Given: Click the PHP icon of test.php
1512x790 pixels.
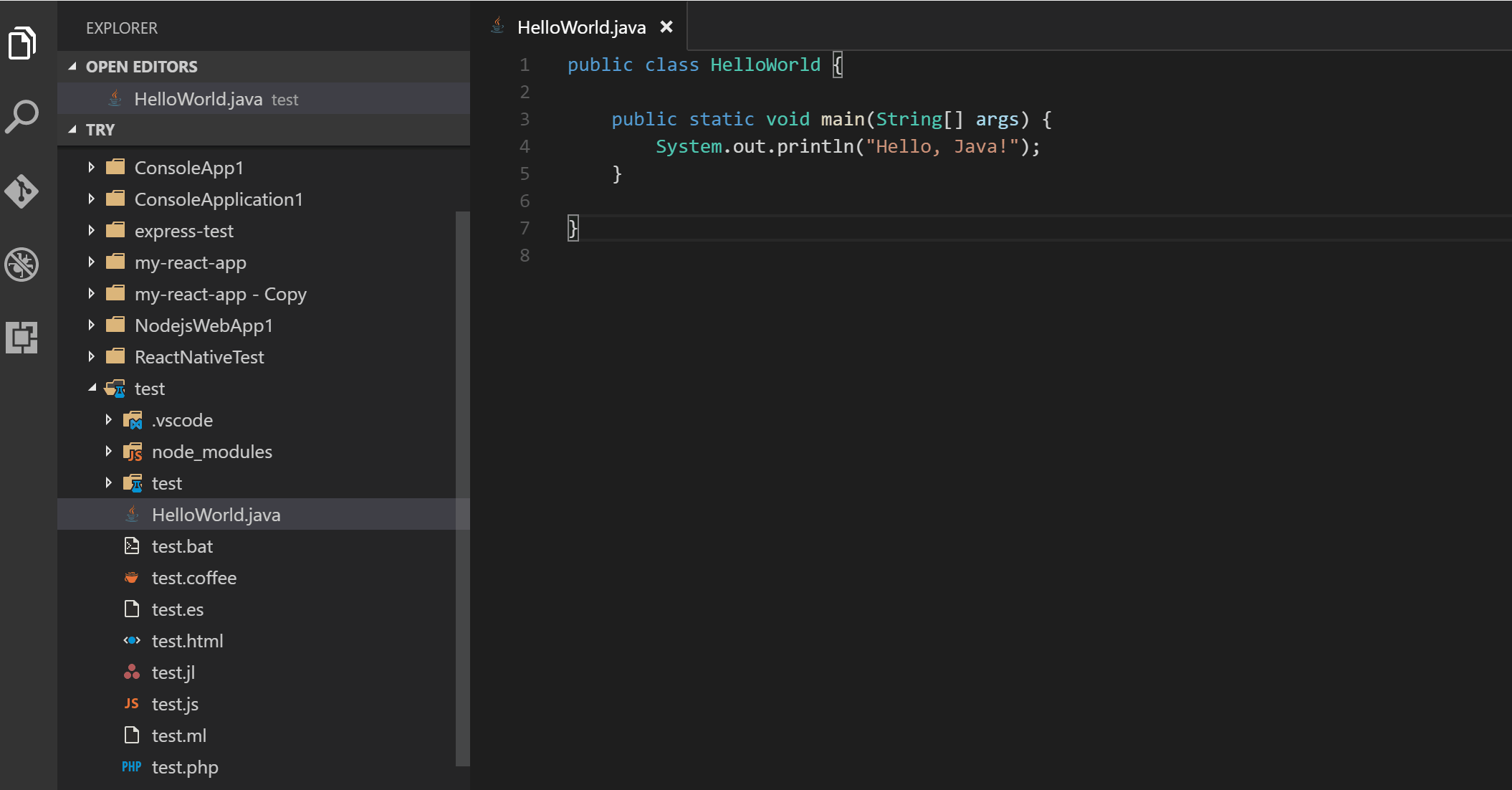Looking at the screenshot, I should coord(131,767).
